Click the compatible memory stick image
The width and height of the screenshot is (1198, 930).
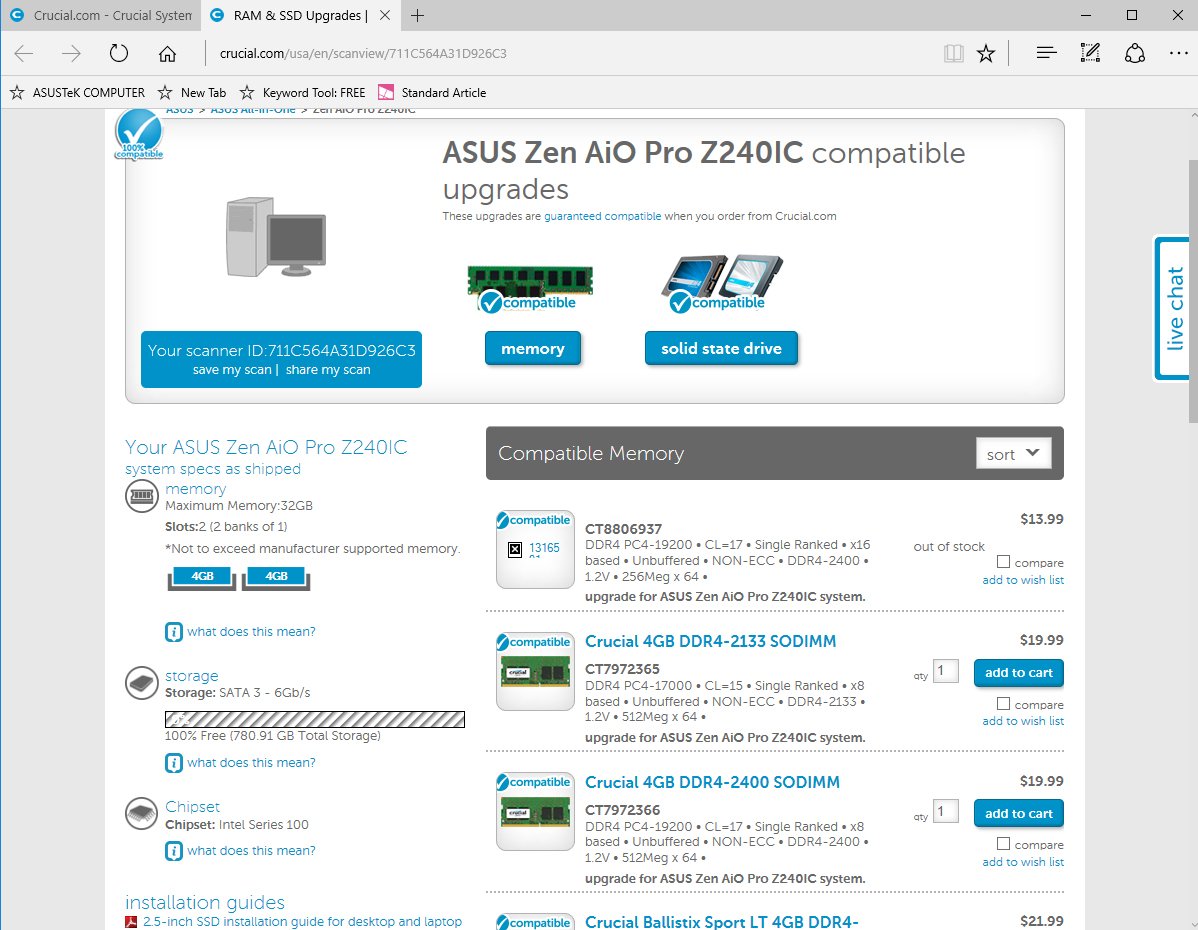click(x=530, y=290)
